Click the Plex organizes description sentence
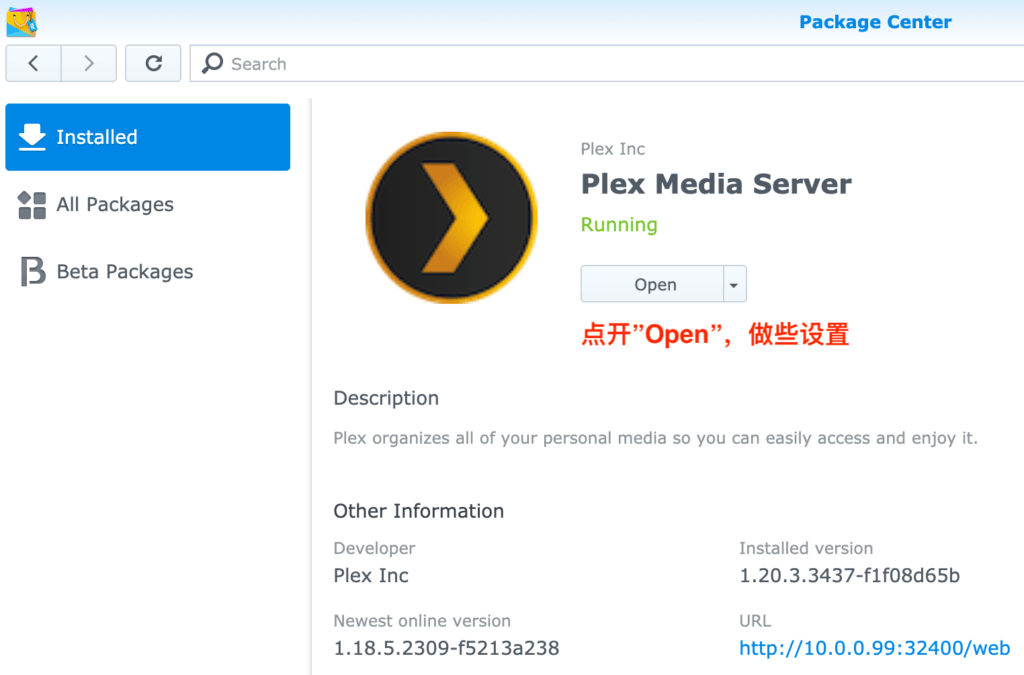Screen dimensions: 1024x675 [656, 438]
